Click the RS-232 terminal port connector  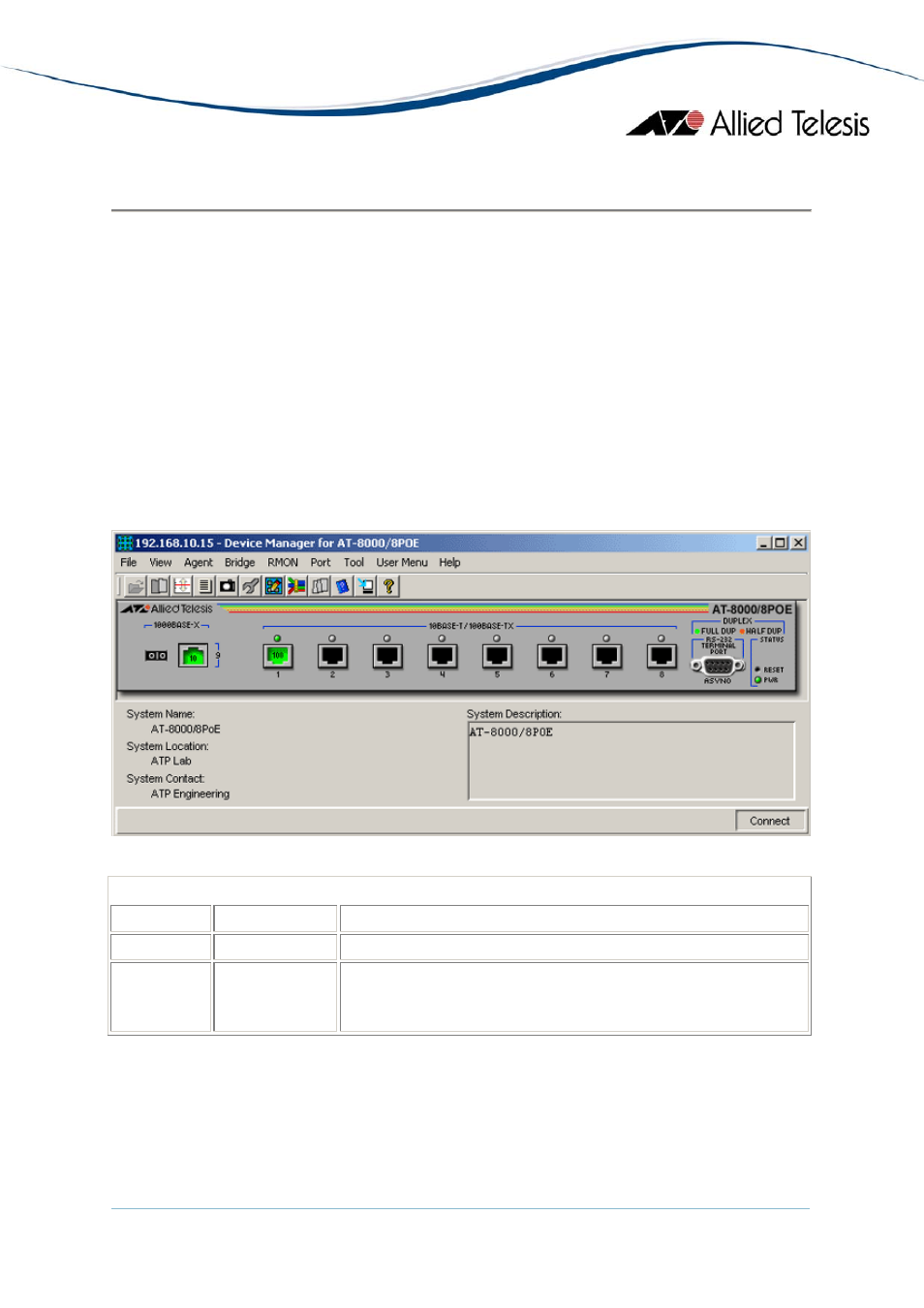pyautogui.click(x=718, y=666)
